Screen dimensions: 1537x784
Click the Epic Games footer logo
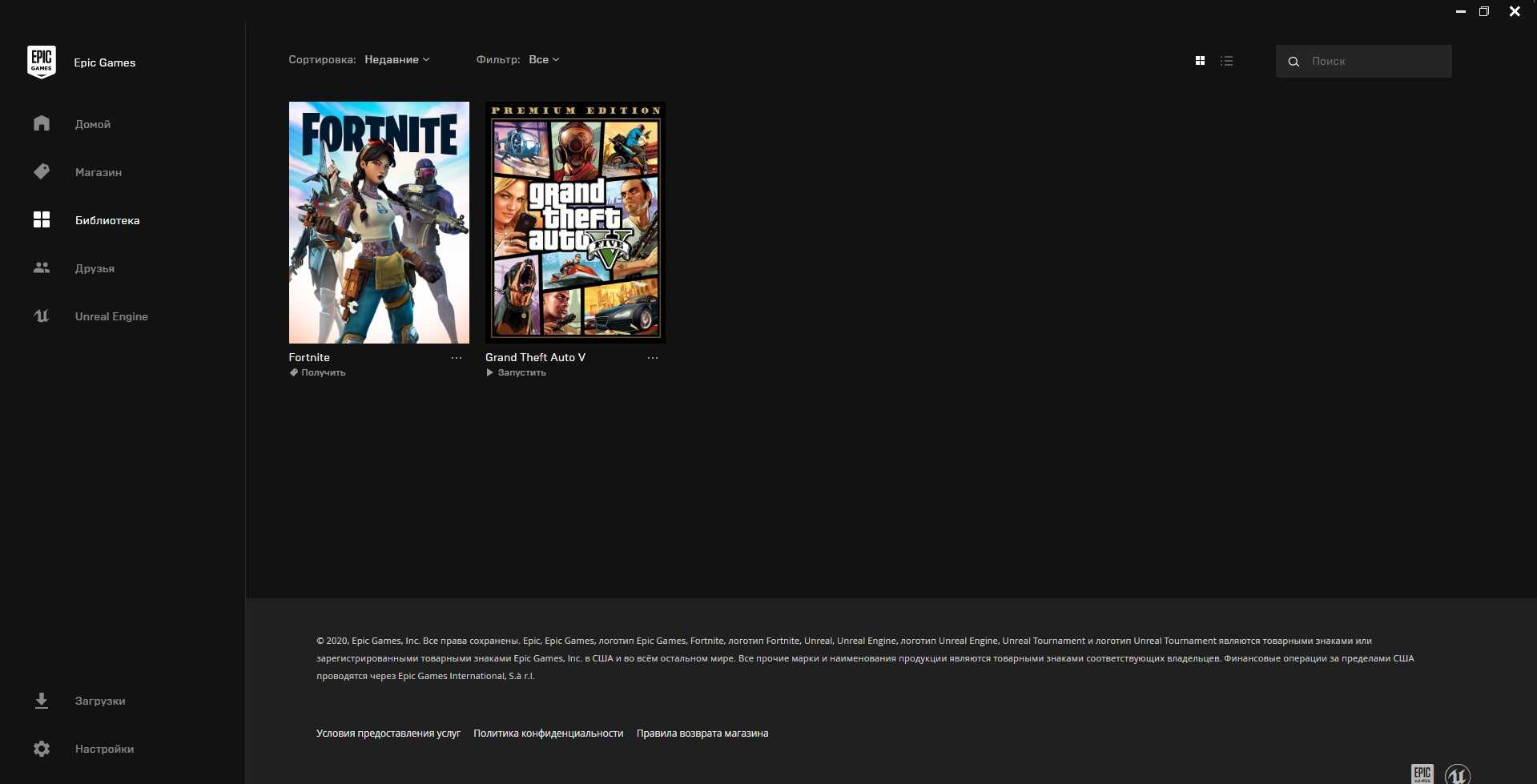[x=1422, y=774]
